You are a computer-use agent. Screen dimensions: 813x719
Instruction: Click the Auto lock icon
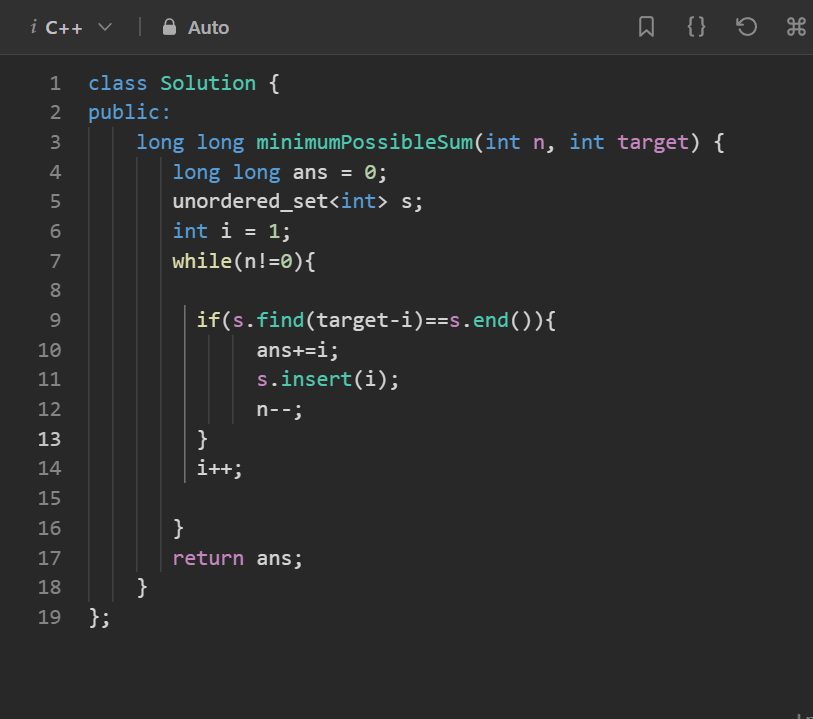169,27
